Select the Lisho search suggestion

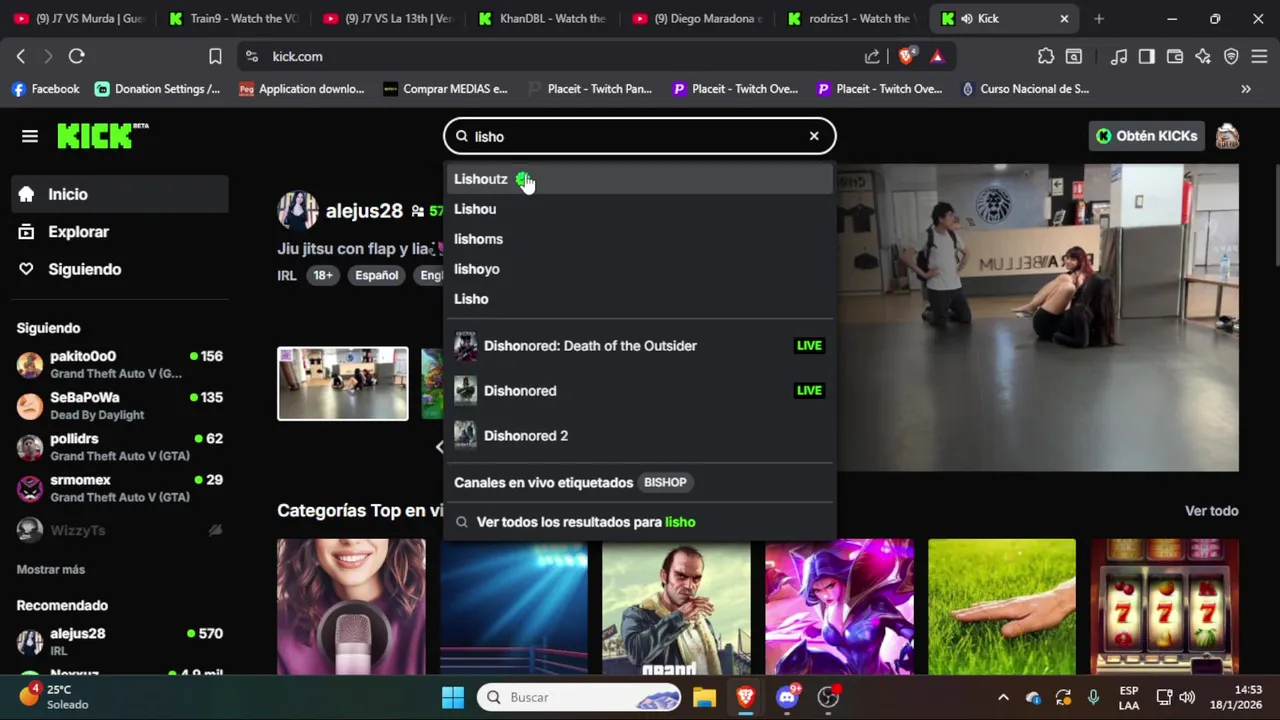click(639, 299)
